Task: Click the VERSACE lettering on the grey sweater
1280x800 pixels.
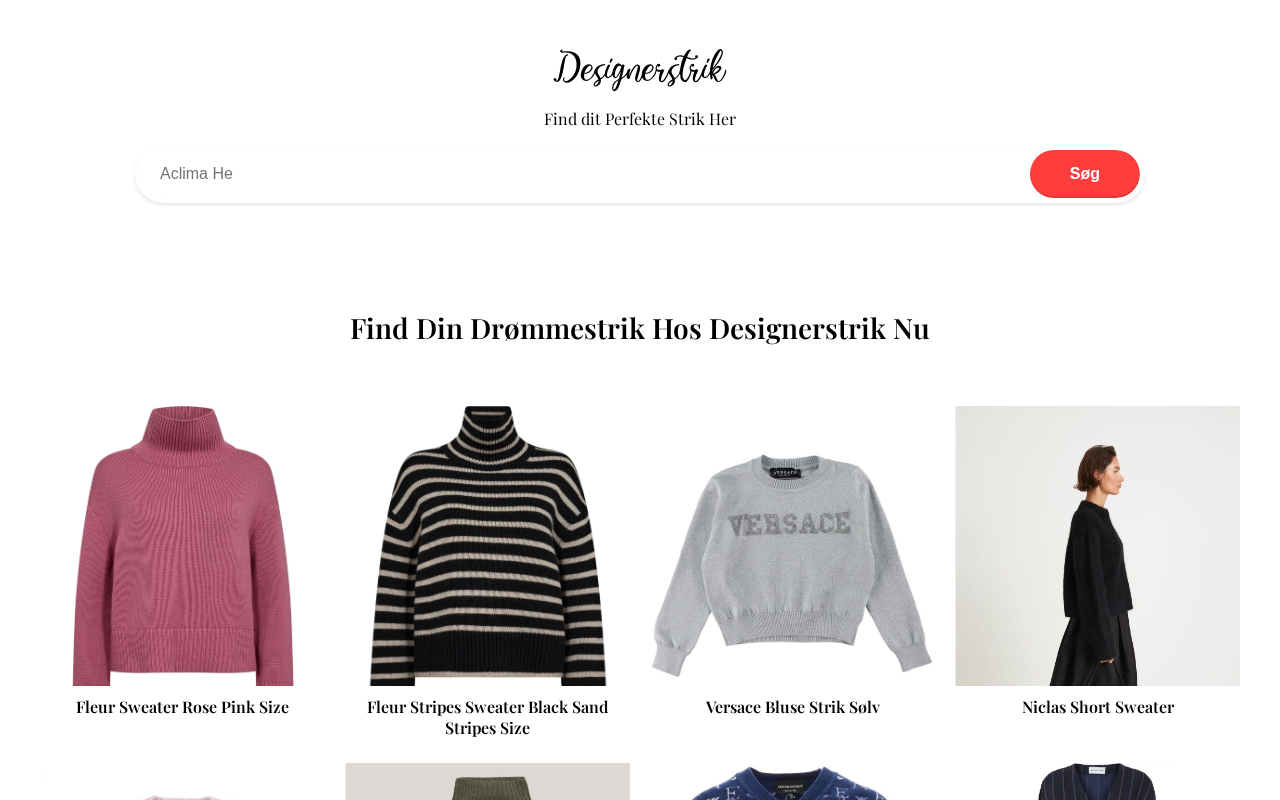Action: pyautogui.click(x=790, y=524)
